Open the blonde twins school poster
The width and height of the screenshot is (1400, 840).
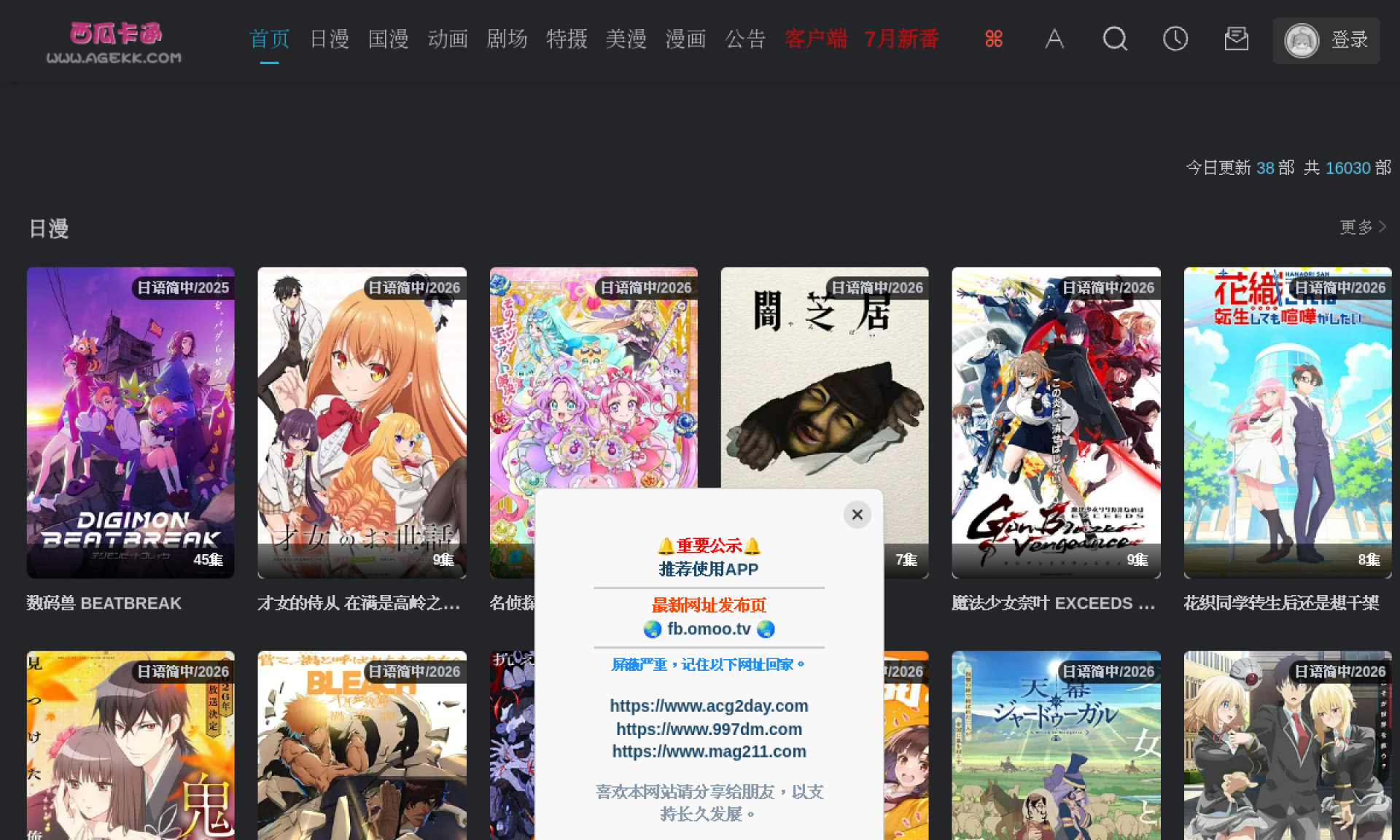click(x=1288, y=745)
